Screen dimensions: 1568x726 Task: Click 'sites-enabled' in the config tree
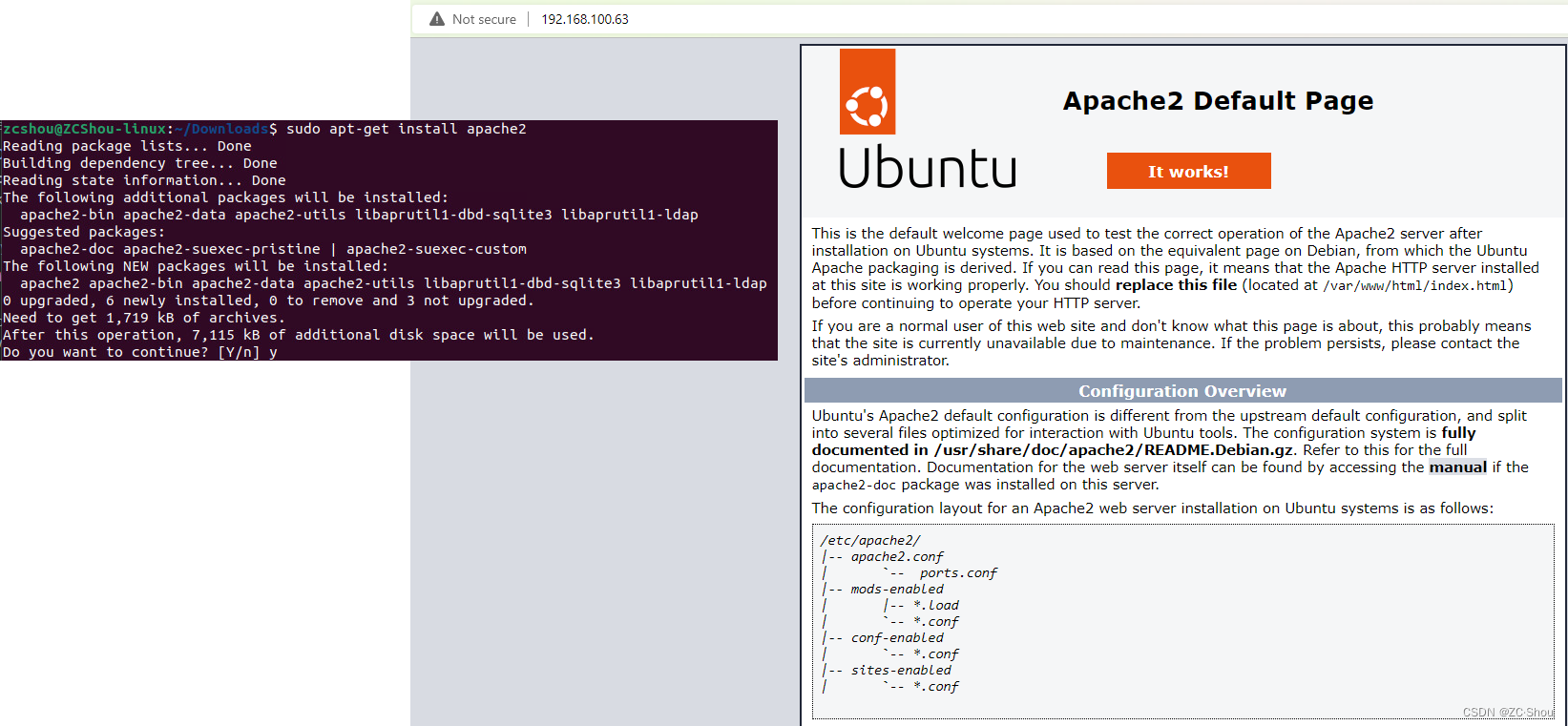pyautogui.click(x=901, y=670)
